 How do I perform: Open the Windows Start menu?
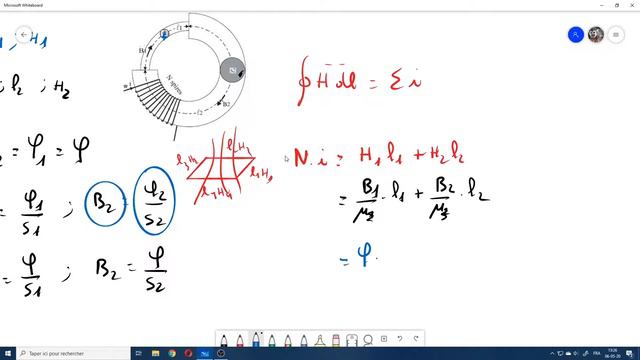(x=8, y=353)
